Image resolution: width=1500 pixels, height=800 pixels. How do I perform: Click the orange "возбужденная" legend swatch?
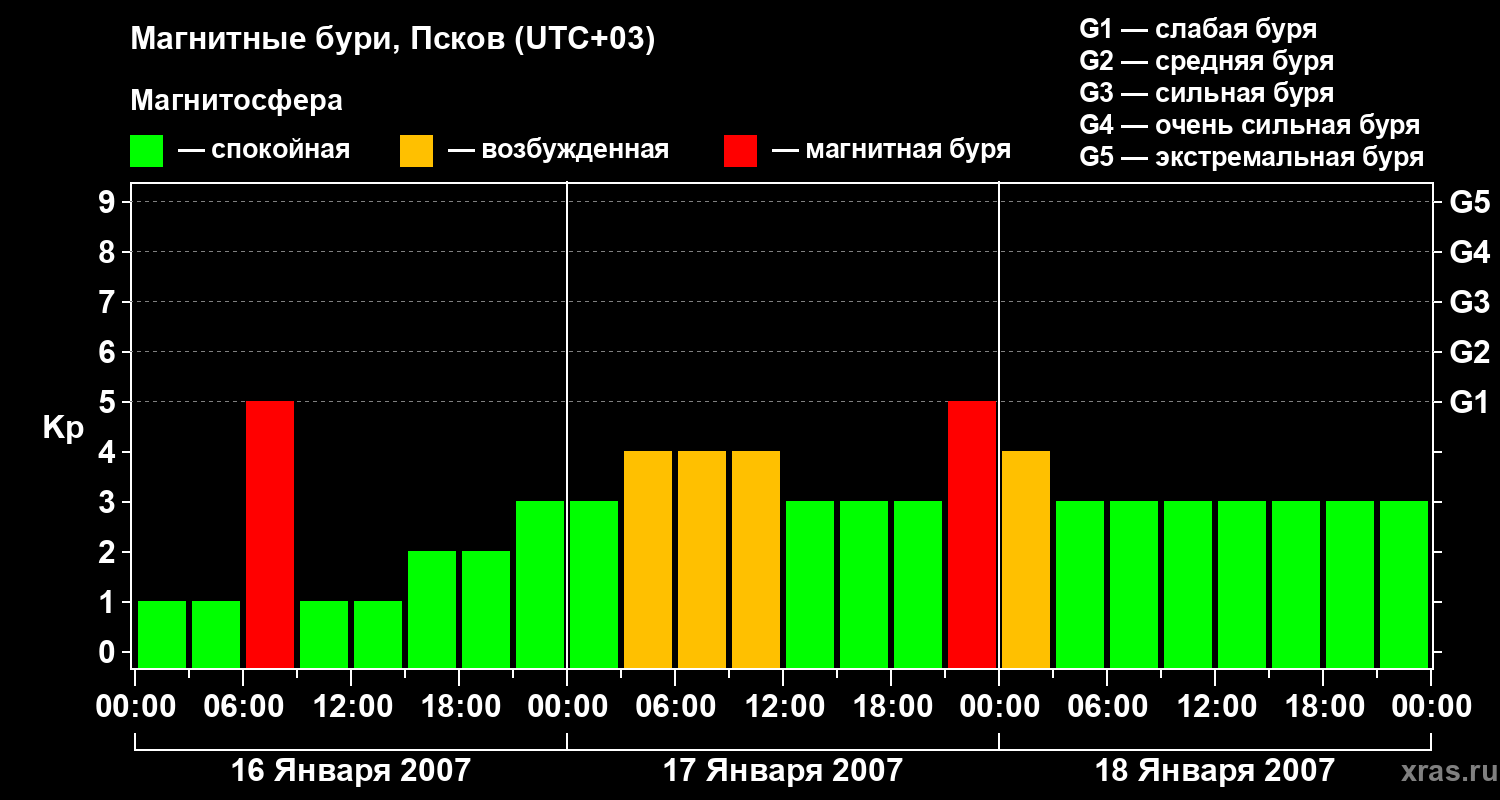(416, 151)
